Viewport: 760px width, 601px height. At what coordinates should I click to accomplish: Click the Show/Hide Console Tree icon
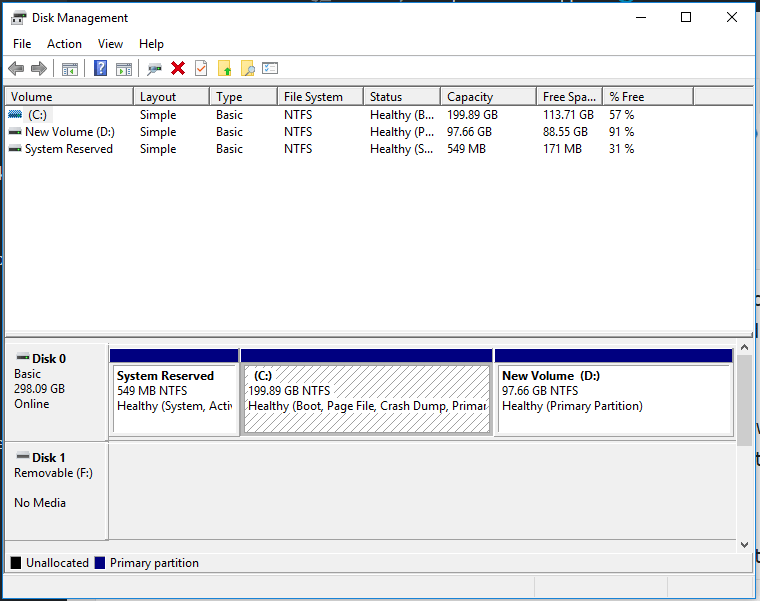click(70, 68)
